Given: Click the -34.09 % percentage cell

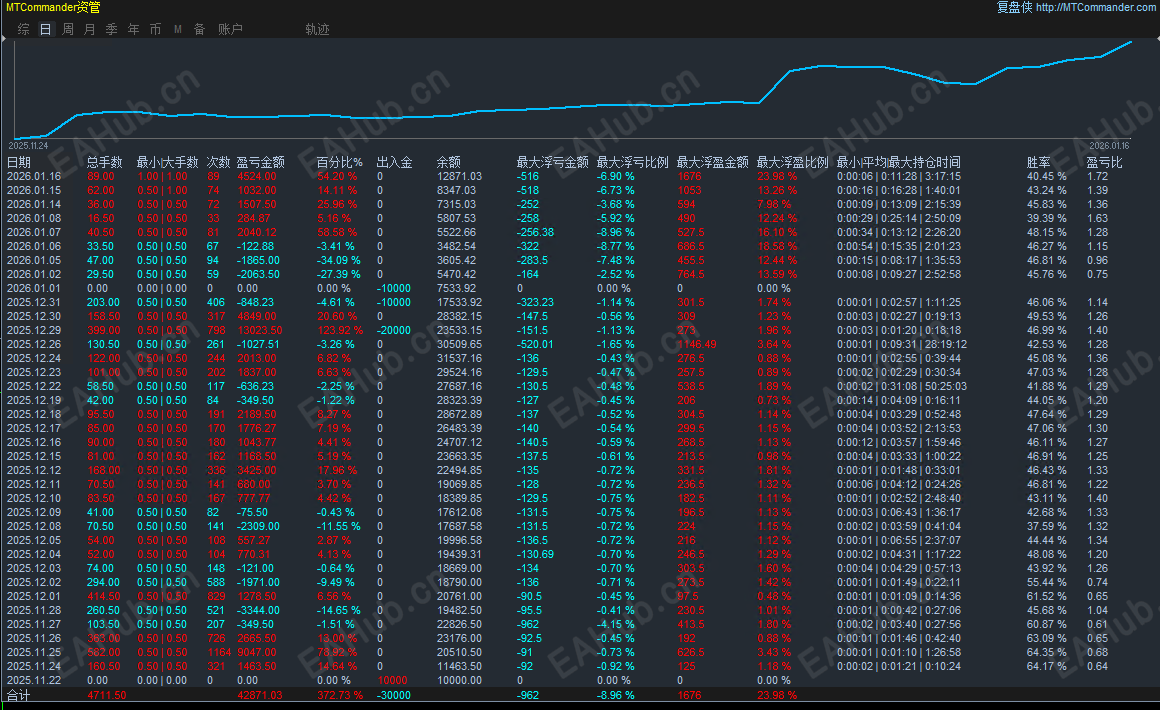Looking at the screenshot, I should (339, 260).
